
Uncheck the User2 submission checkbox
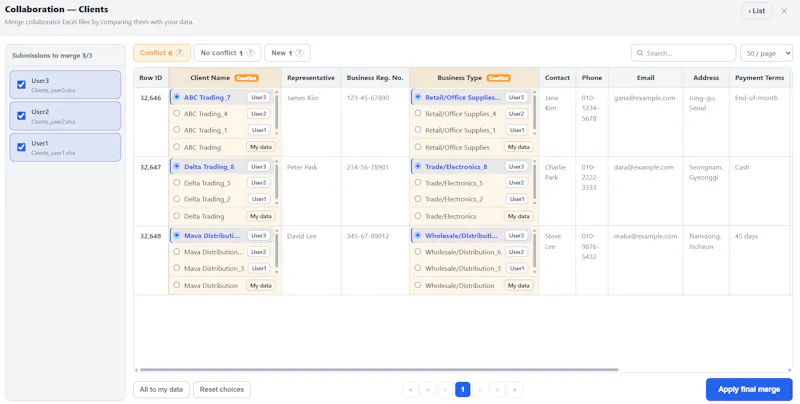pyautogui.click(x=21, y=116)
